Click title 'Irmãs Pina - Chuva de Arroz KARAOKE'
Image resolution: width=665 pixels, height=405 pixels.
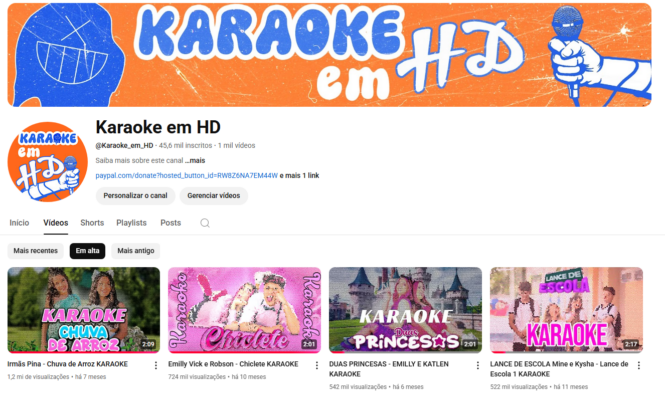[x=67, y=364]
